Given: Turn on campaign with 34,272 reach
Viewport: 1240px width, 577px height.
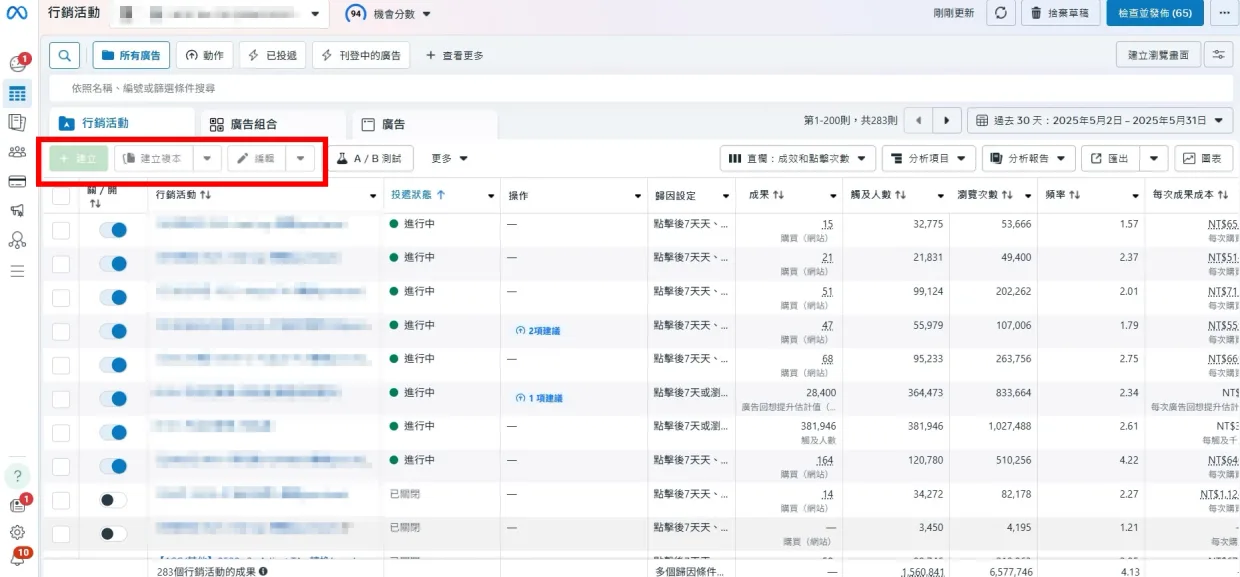Looking at the screenshot, I should (x=114, y=500).
